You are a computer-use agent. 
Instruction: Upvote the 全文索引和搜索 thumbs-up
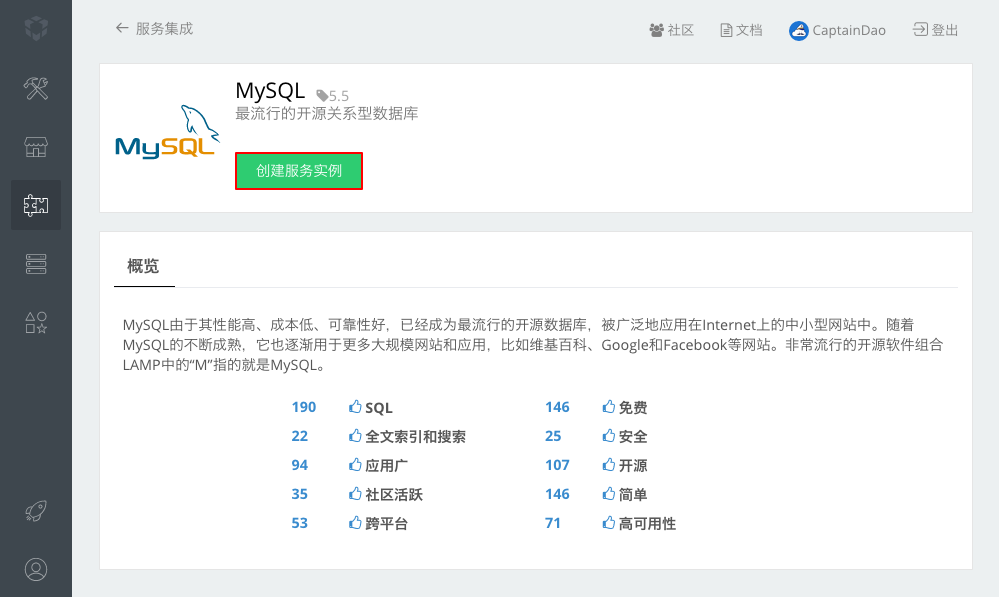(355, 436)
